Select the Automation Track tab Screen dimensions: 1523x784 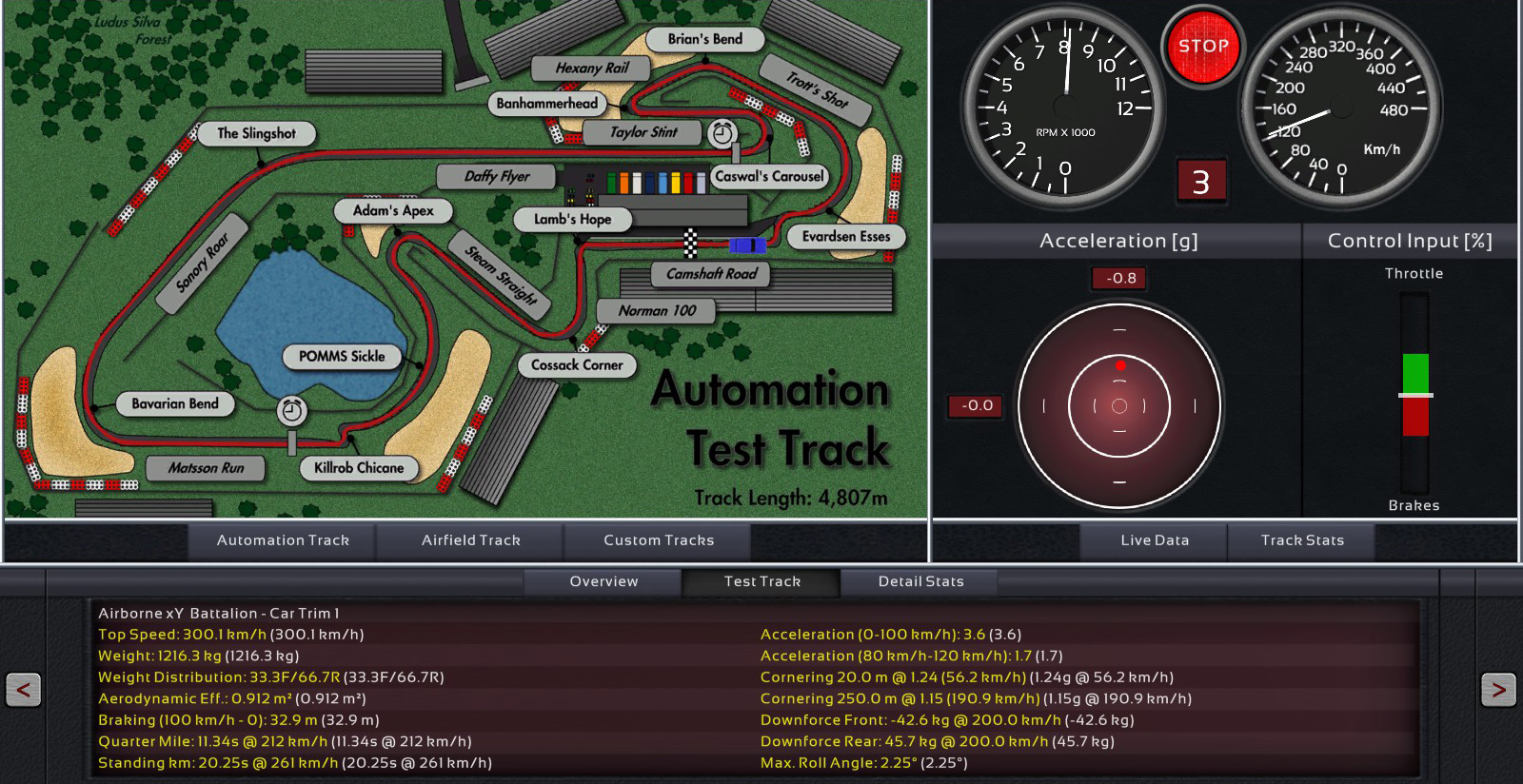(283, 540)
